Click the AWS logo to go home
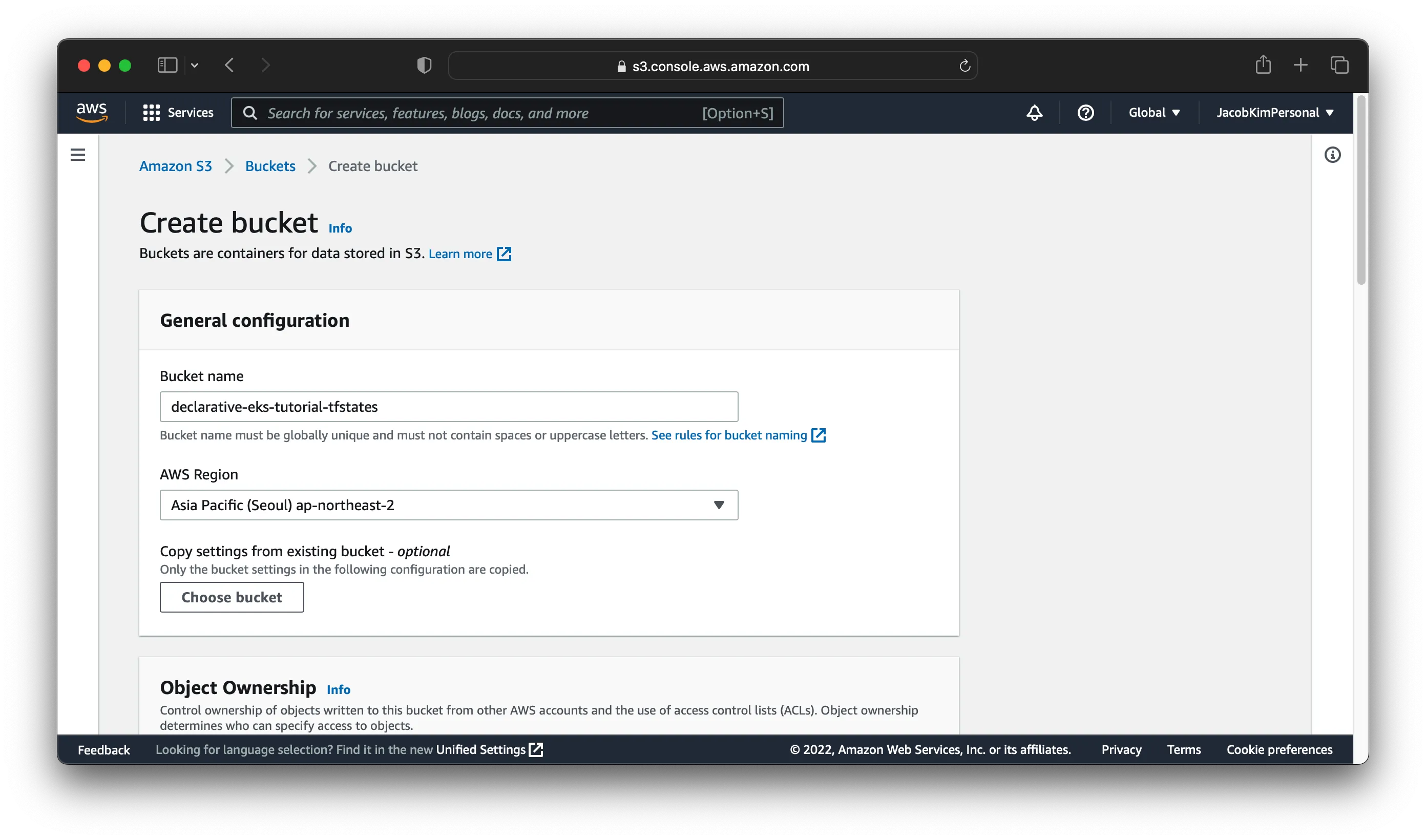The image size is (1426, 840). [x=91, y=113]
